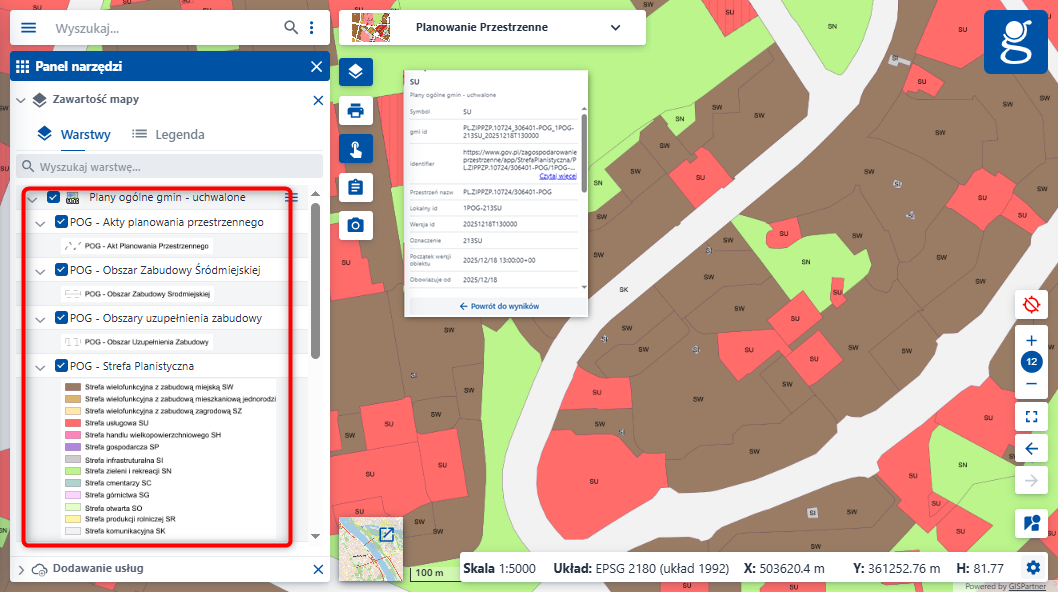The width and height of the screenshot is (1058, 592).
Task: Uncheck Plany ogólne gmin - uchwalone layer
Action: coord(54,198)
